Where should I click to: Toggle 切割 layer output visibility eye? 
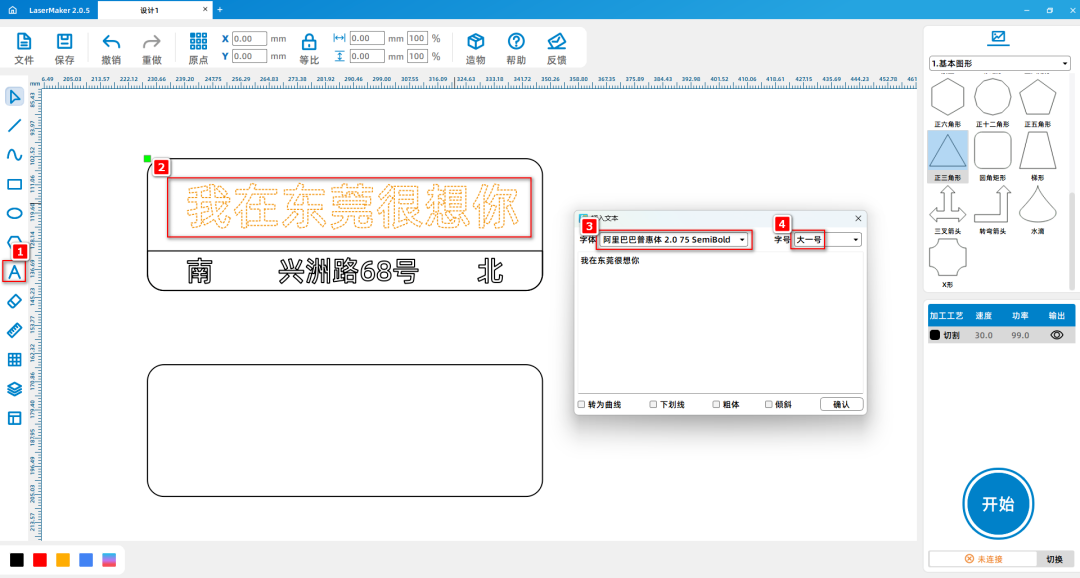pyautogui.click(x=1059, y=335)
